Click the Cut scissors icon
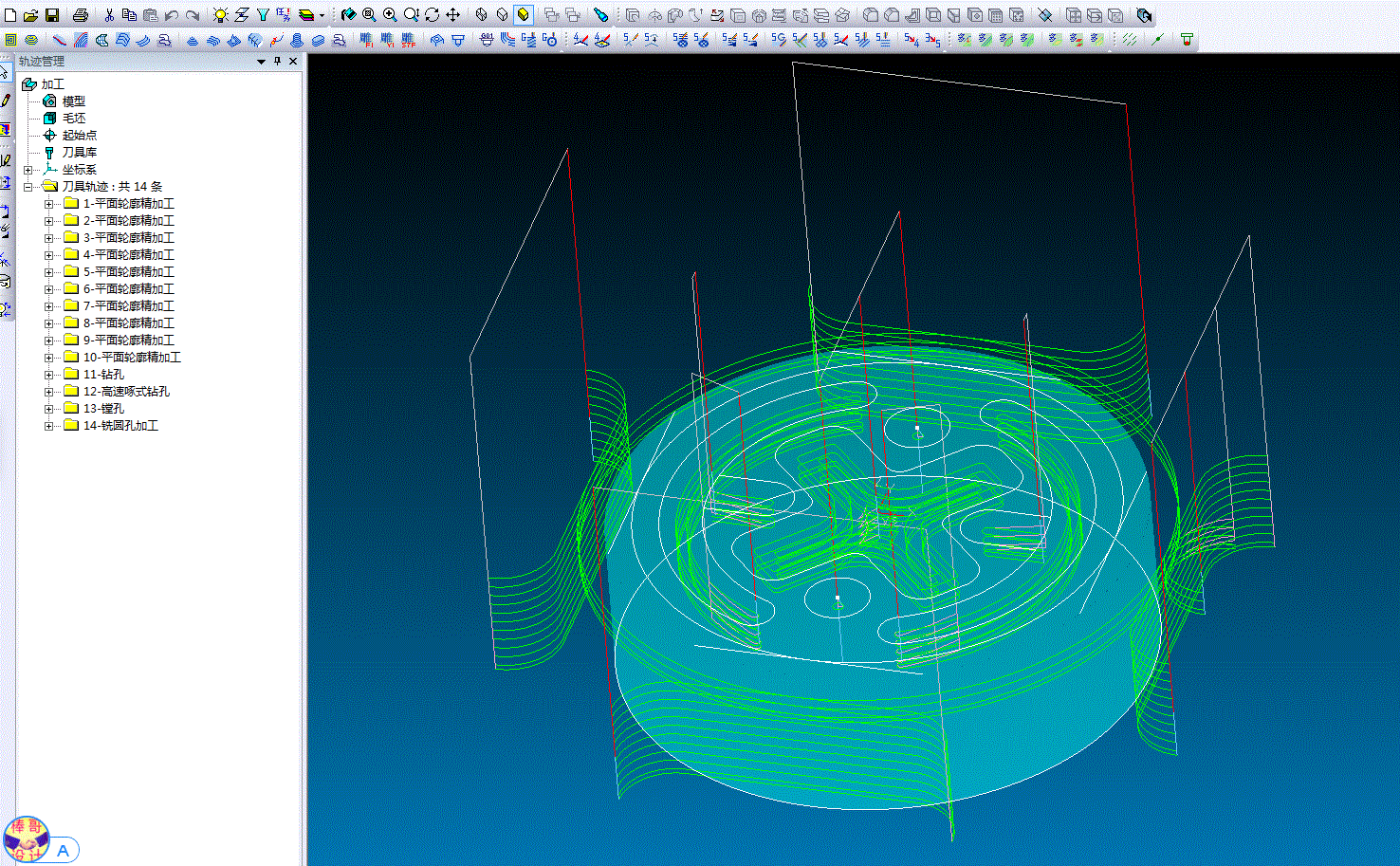The width and height of the screenshot is (1400, 866). (109, 15)
